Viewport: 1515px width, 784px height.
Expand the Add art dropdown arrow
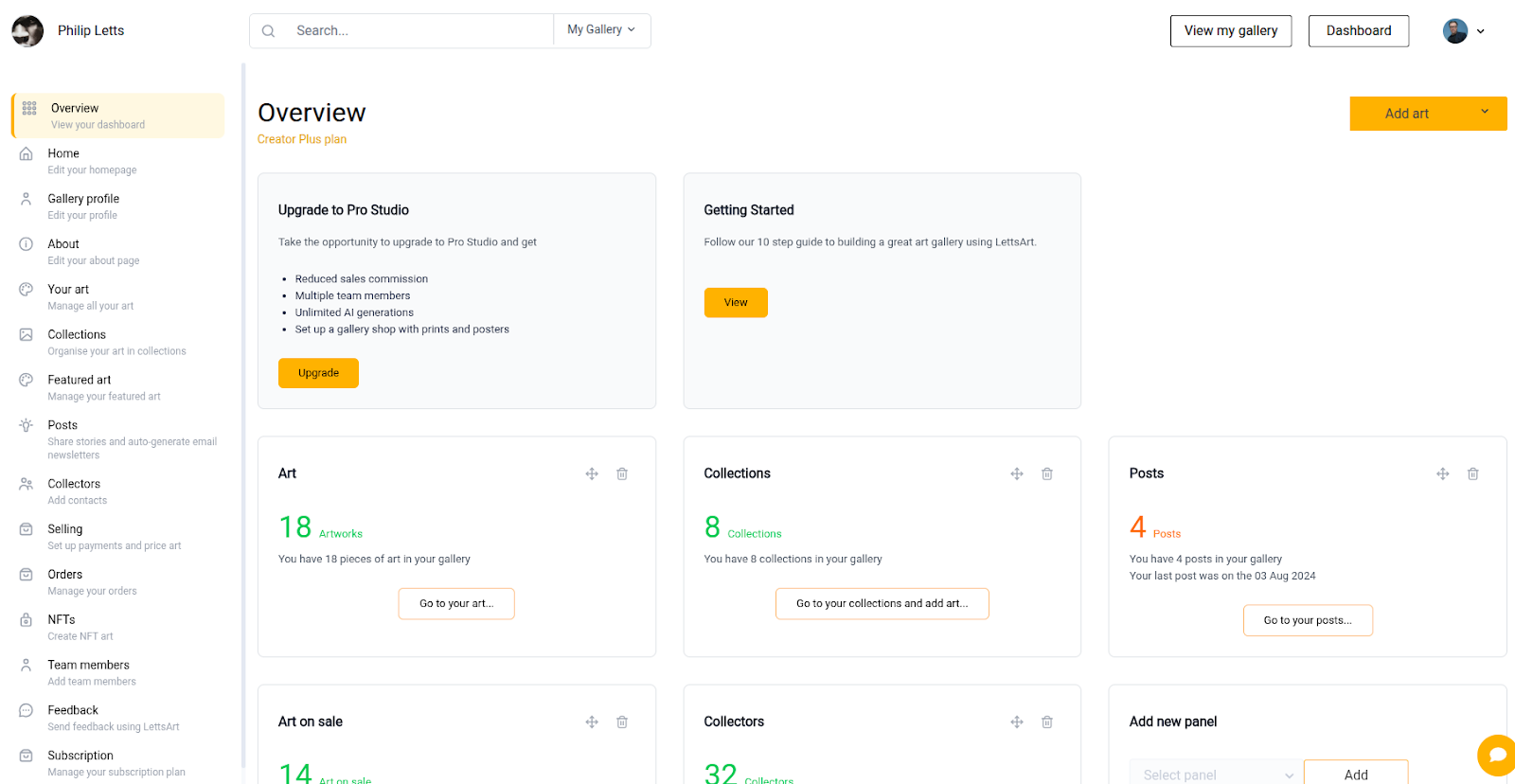click(x=1484, y=113)
